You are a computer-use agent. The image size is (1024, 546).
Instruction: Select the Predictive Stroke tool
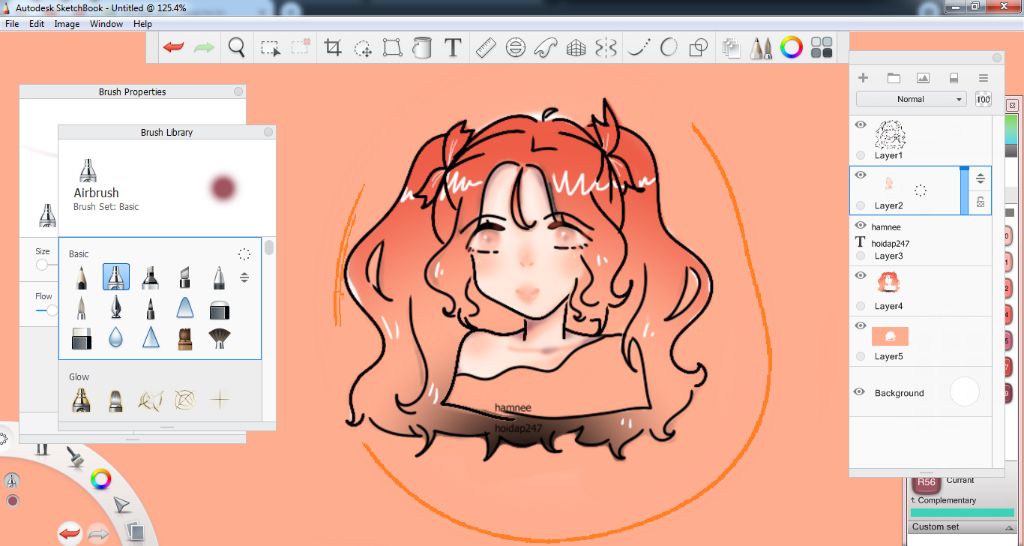669,48
